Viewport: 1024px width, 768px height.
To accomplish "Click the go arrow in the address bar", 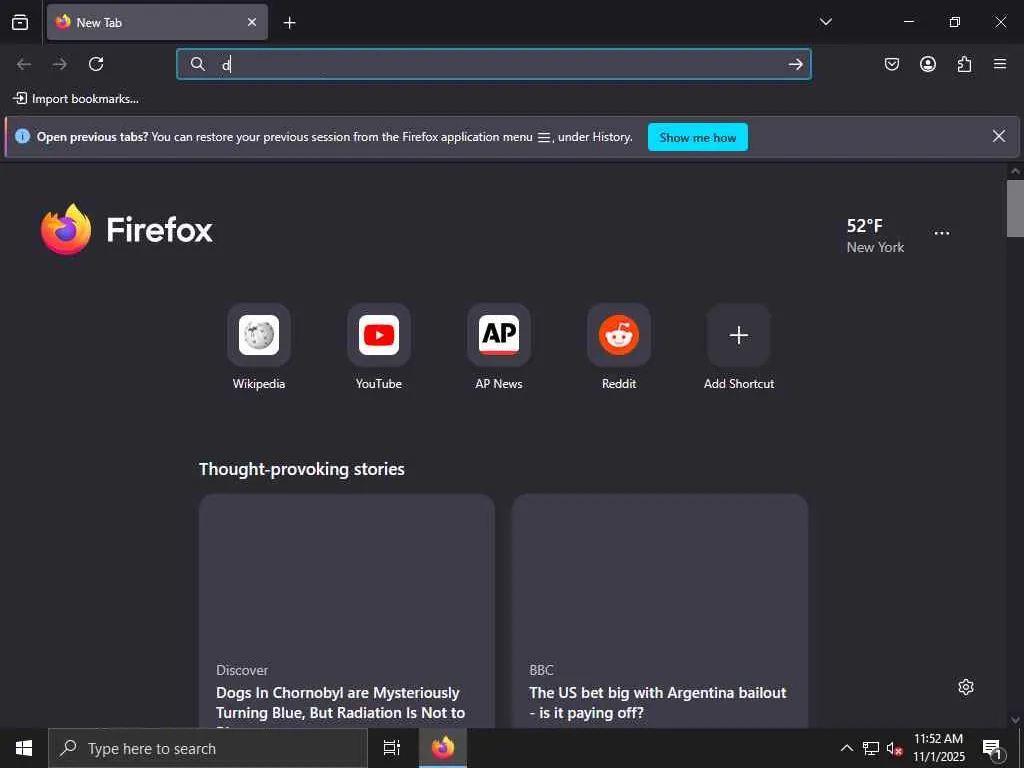I will tap(795, 64).
